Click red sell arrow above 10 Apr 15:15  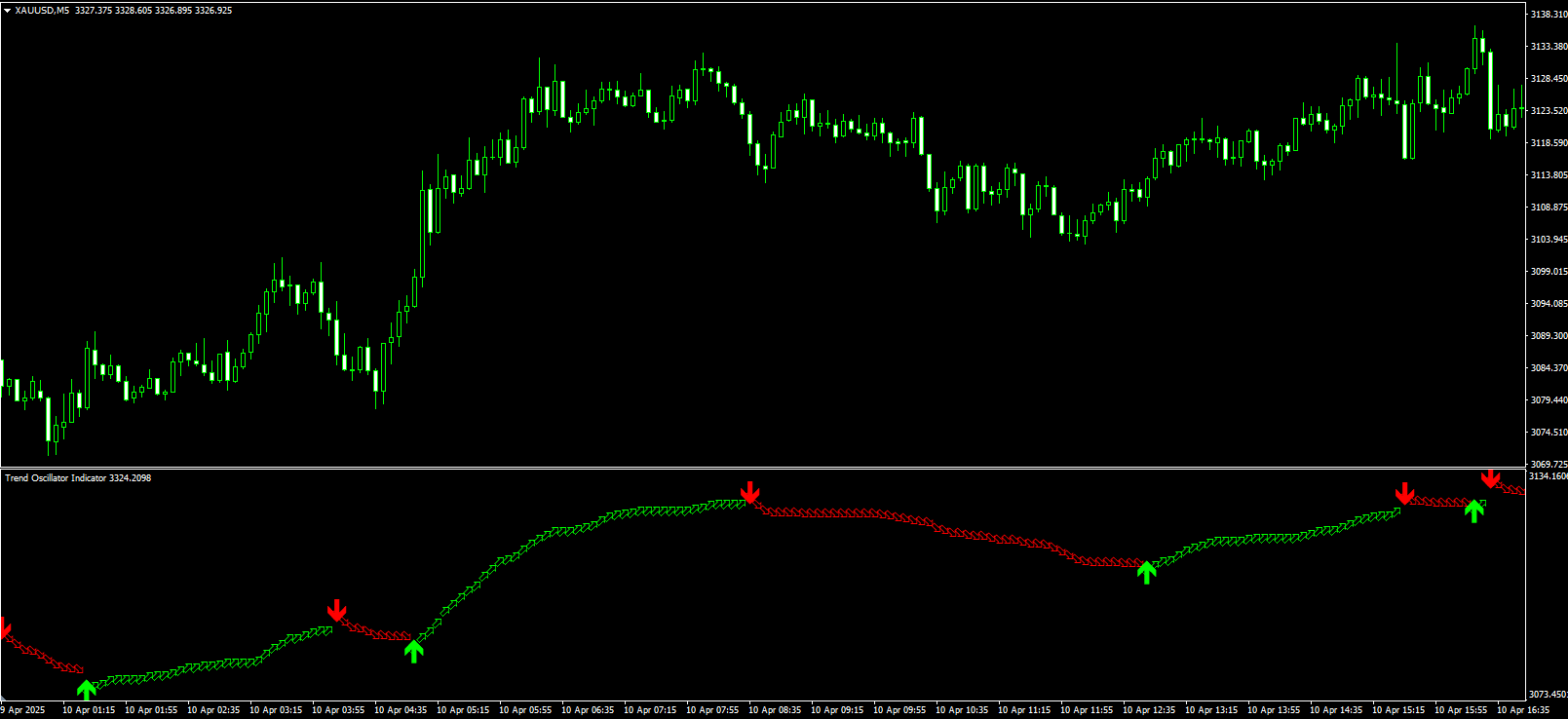pyautogui.click(x=1404, y=493)
